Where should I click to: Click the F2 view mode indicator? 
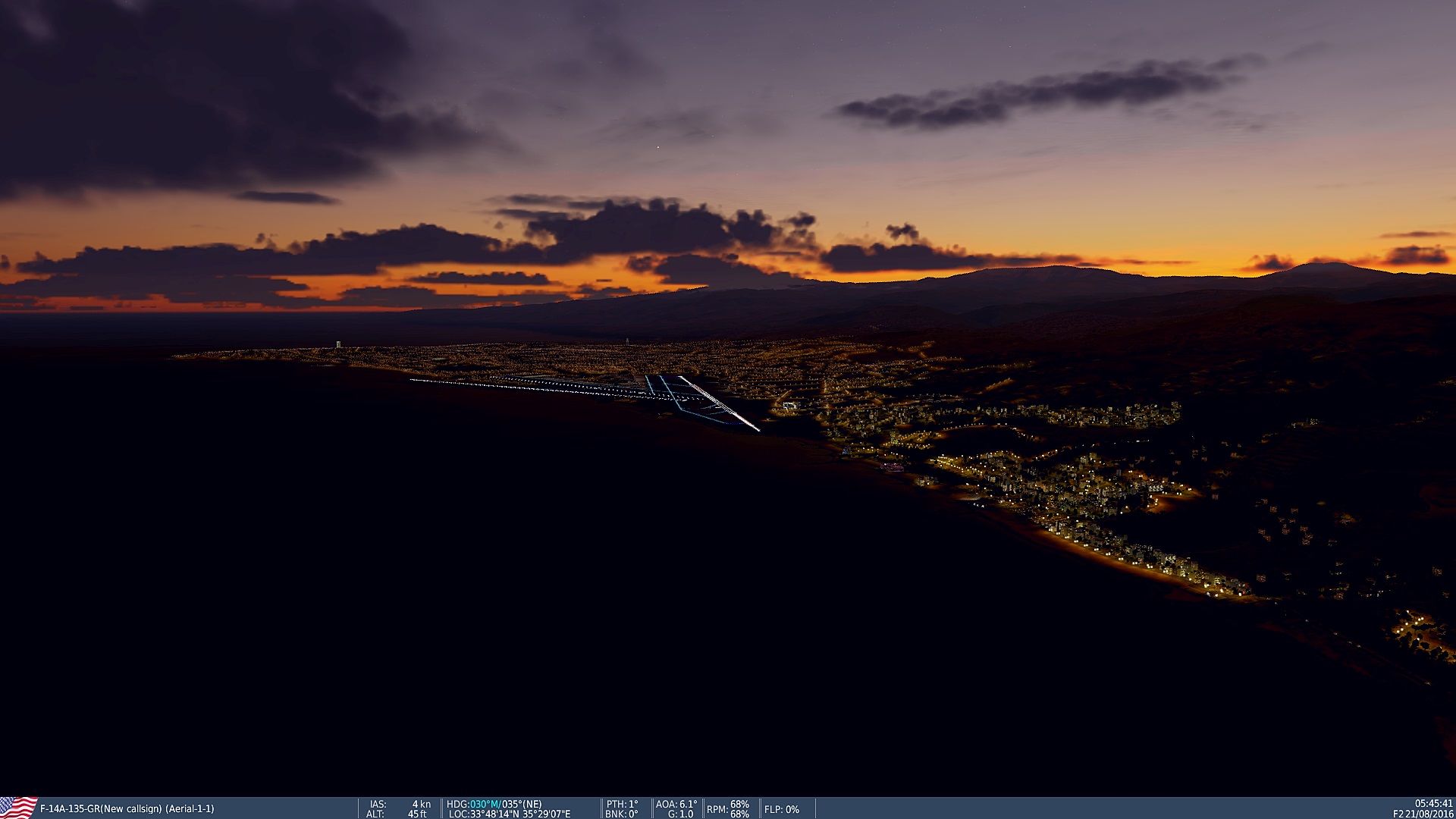pos(1398,814)
